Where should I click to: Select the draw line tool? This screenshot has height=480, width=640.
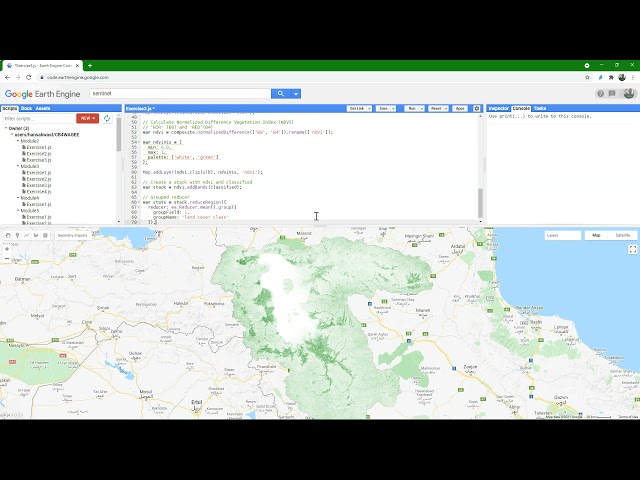pyautogui.click(x=27, y=236)
